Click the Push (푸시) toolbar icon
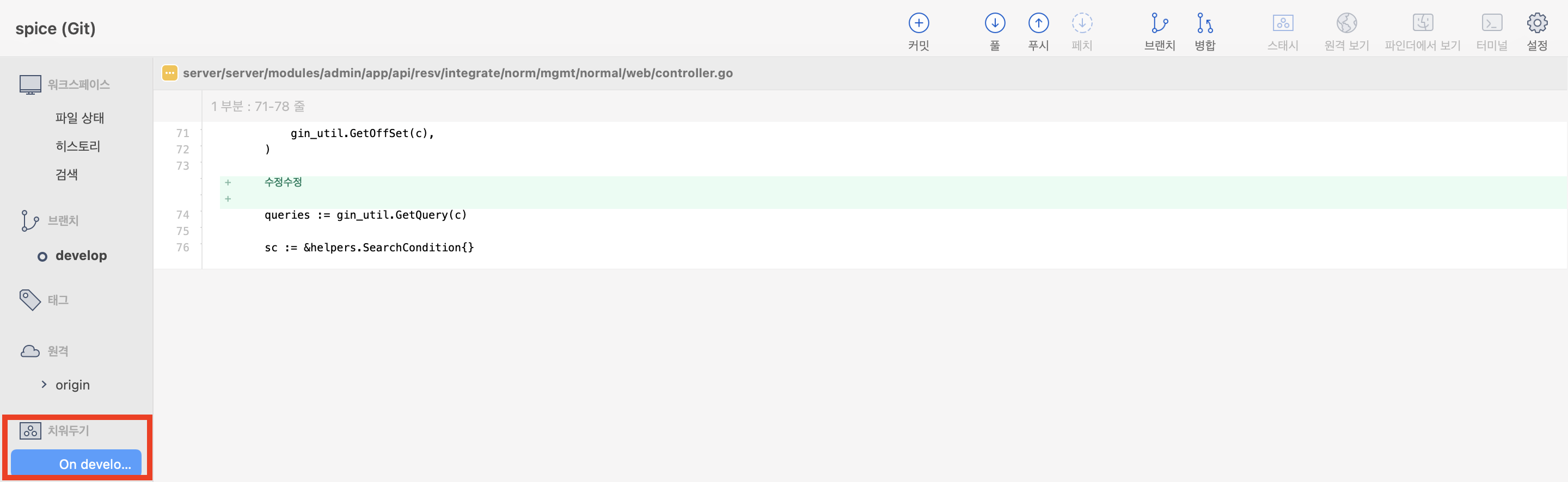1568x482 pixels. click(x=1038, y=23)
